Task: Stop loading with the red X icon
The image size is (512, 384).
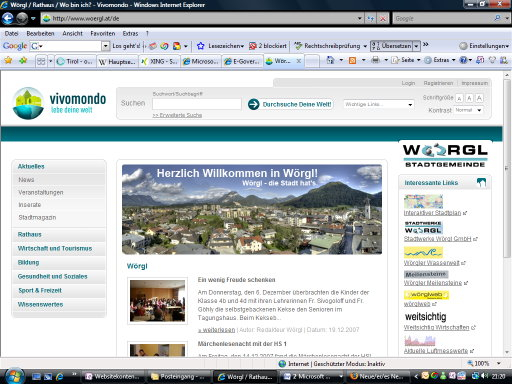Action: [x=383, y=19]
